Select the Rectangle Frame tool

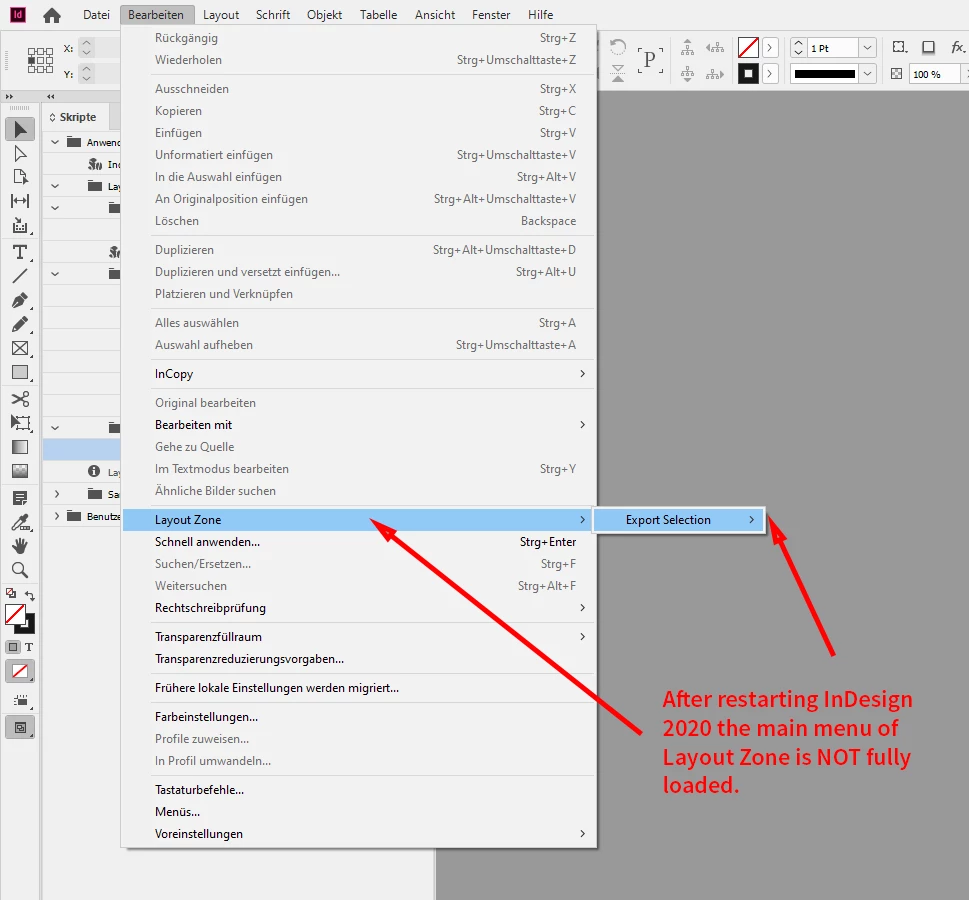[x=20, y=348]
